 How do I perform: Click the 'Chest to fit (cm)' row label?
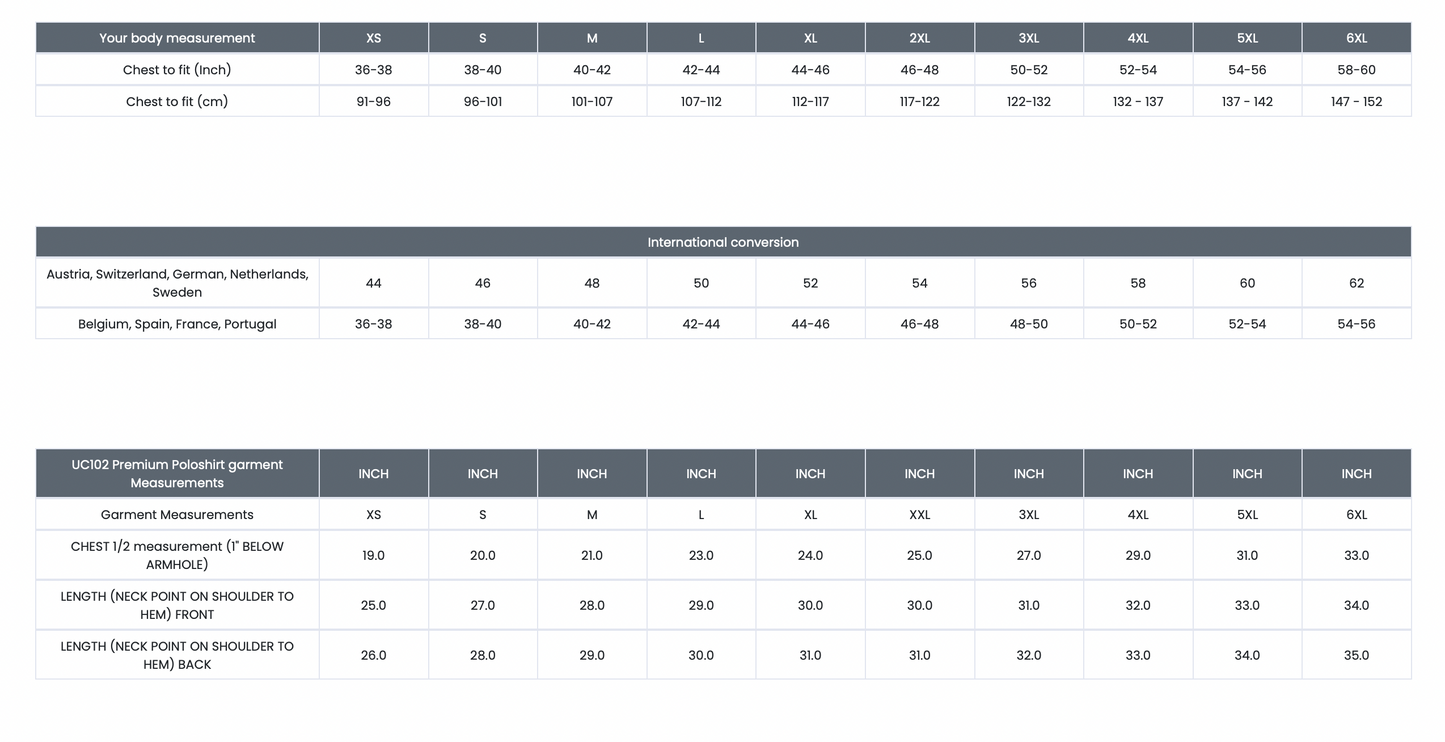(177, 101)
